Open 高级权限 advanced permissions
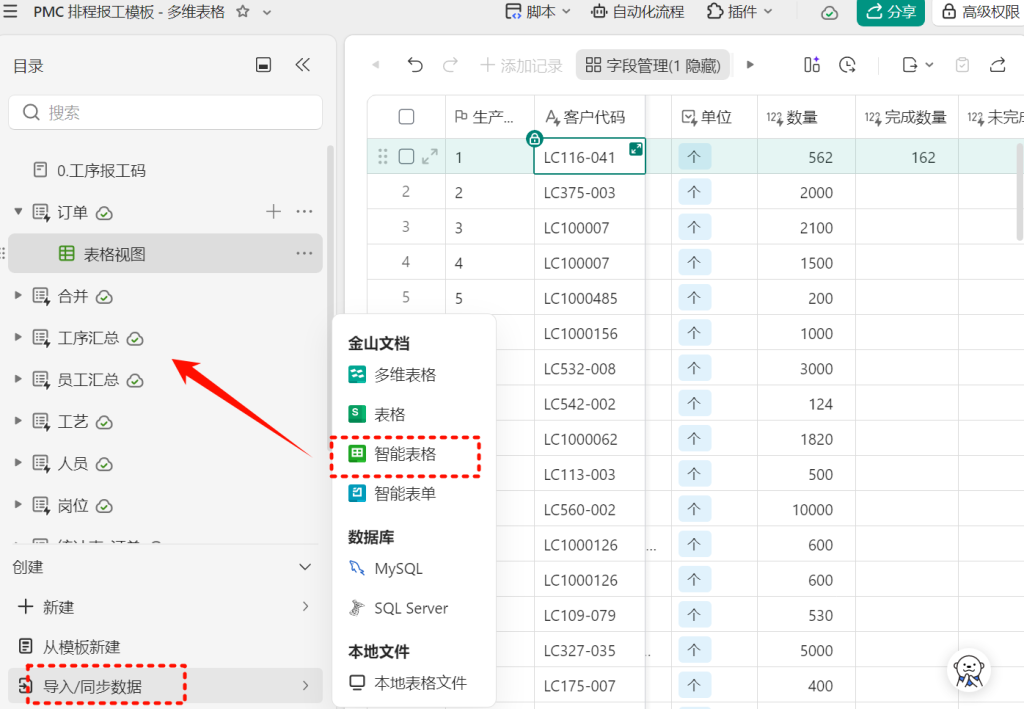 (981, 12)
